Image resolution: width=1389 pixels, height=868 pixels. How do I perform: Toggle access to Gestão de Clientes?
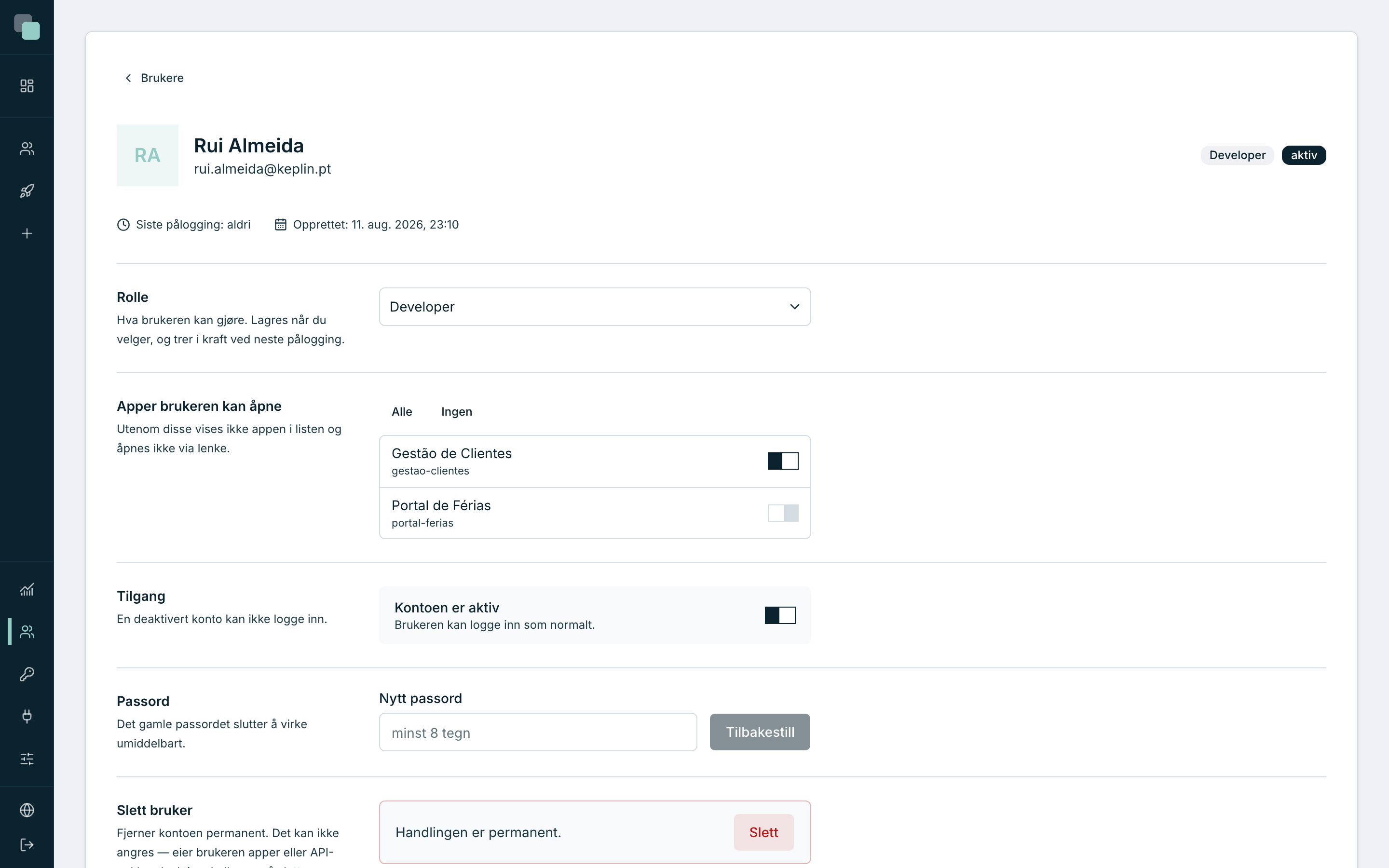click(x=783, y=461)
